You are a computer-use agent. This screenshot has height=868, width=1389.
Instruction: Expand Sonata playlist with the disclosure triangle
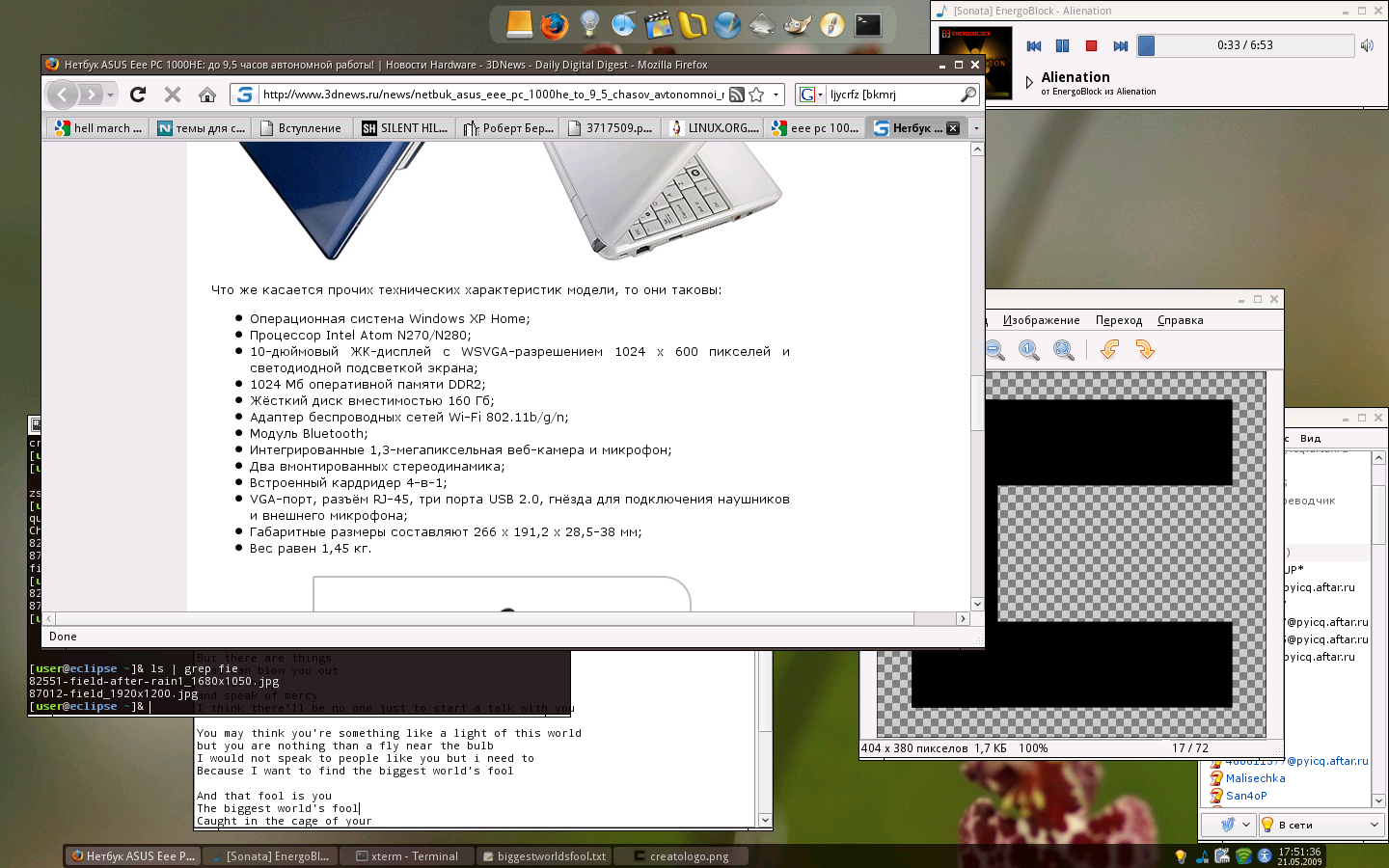coord(1029,83)
